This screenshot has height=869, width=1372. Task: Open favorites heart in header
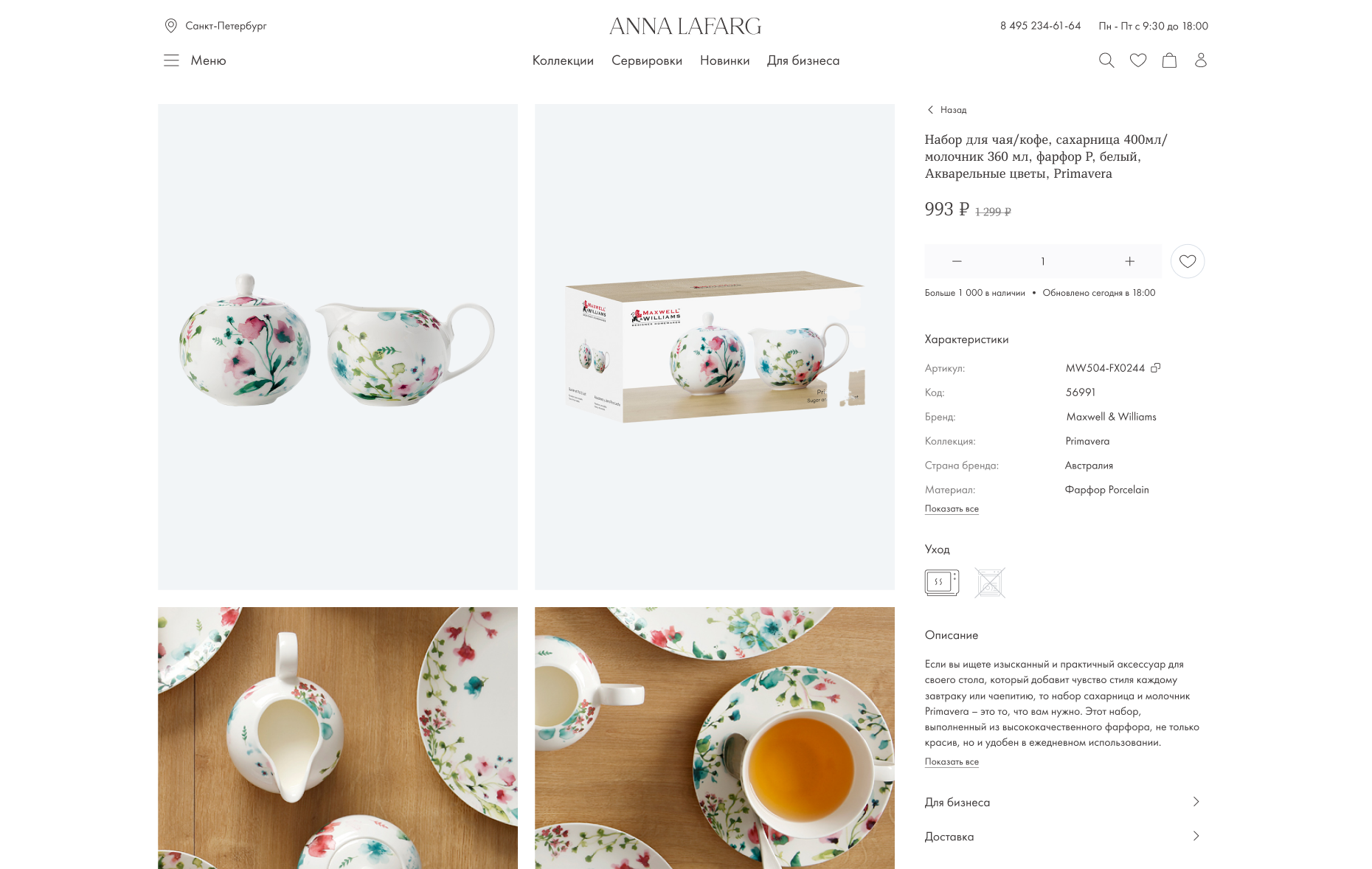(x=1138, y=60)
